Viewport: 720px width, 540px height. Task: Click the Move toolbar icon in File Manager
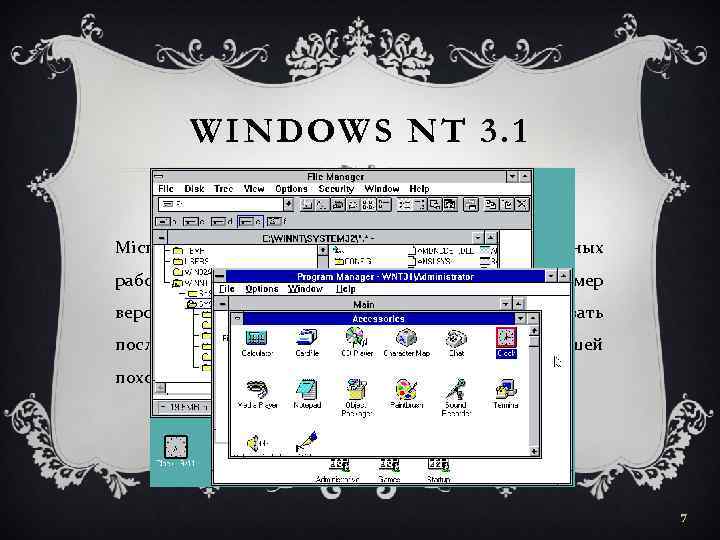tap(507, 204)
